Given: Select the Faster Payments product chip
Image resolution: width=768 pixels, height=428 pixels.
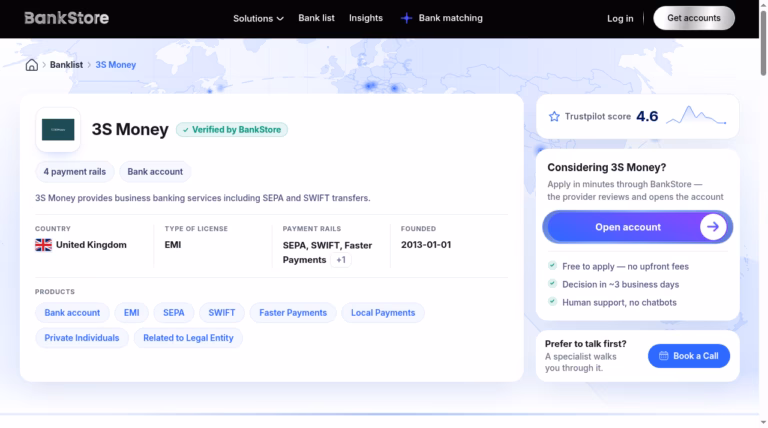Looking at the screenshot, I should point(293,313).
